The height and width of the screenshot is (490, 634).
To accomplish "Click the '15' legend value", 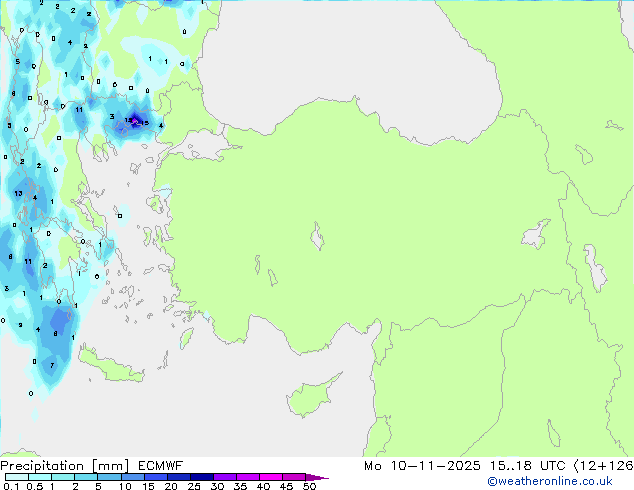I will coord(148,486).
